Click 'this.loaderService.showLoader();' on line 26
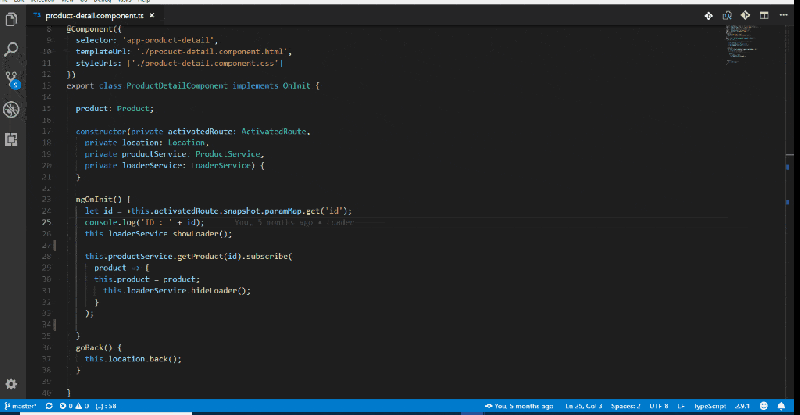Screen dimensions: 800x415 coord(158,234)
